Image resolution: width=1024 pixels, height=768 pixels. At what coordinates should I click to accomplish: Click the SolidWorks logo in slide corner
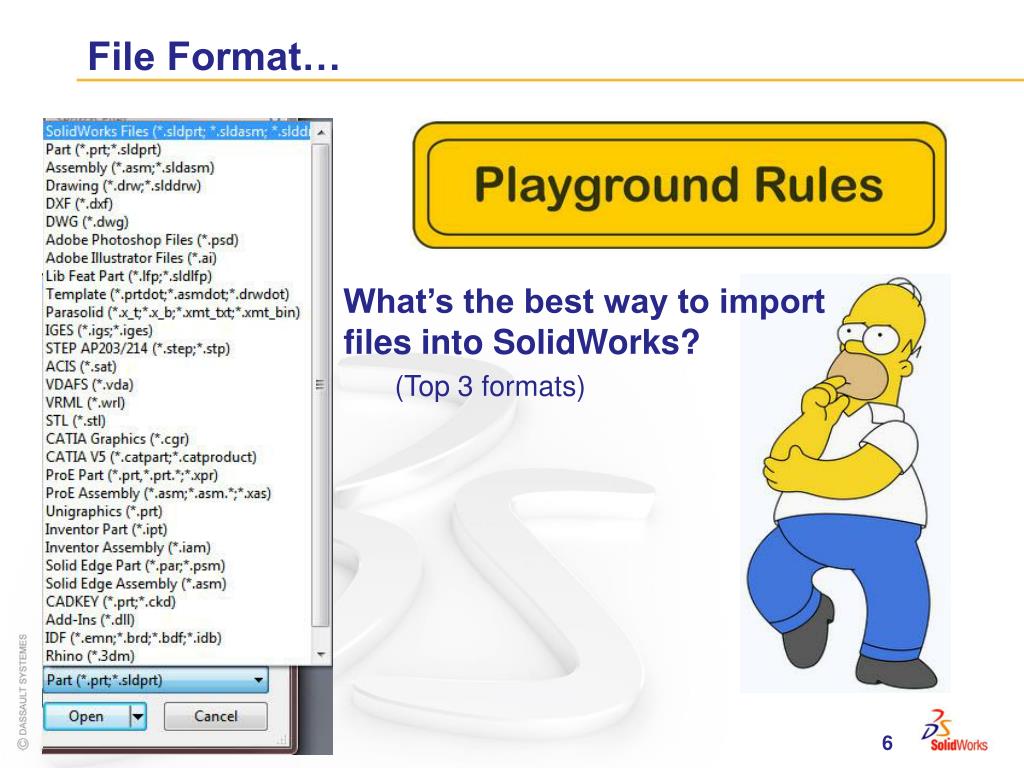954,731
